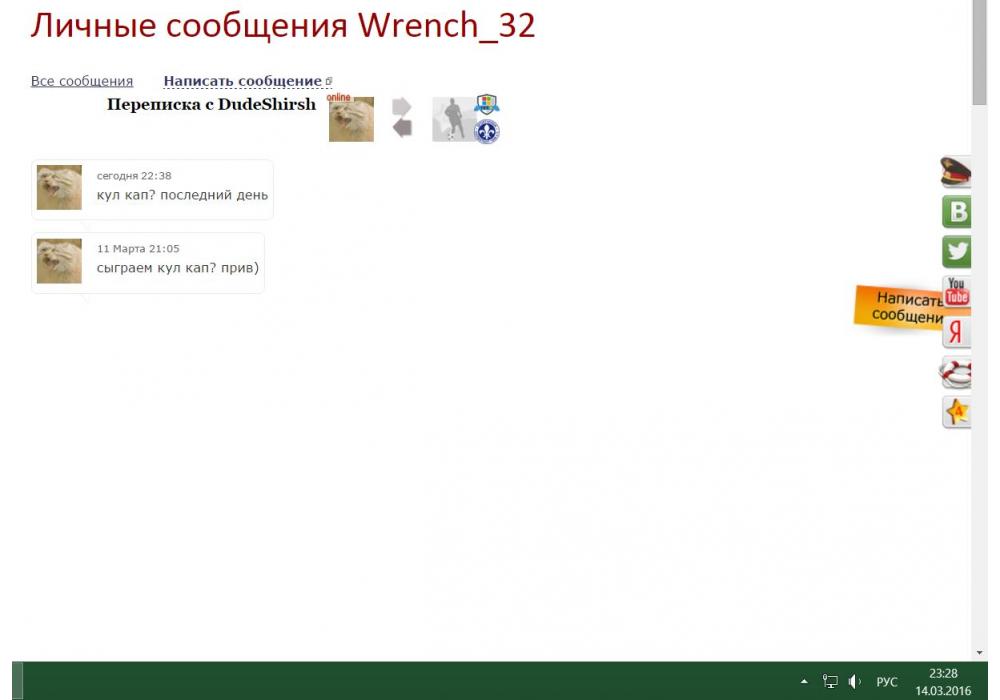This screenshot has height=700, width=1000.
Task: Open the Twitter sidebar icon
Action: 957,251
